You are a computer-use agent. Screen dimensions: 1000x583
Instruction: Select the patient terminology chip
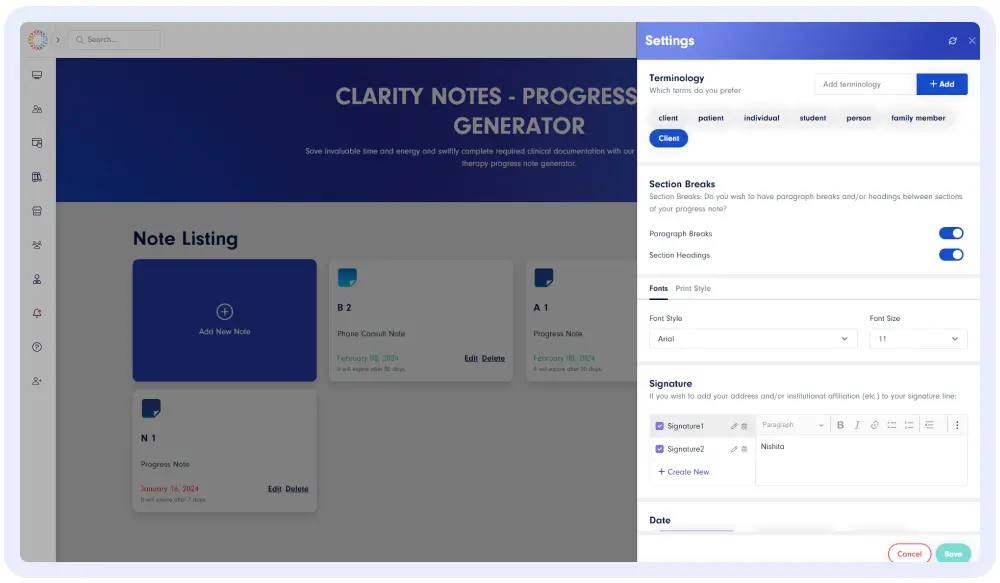pos(710,118)
